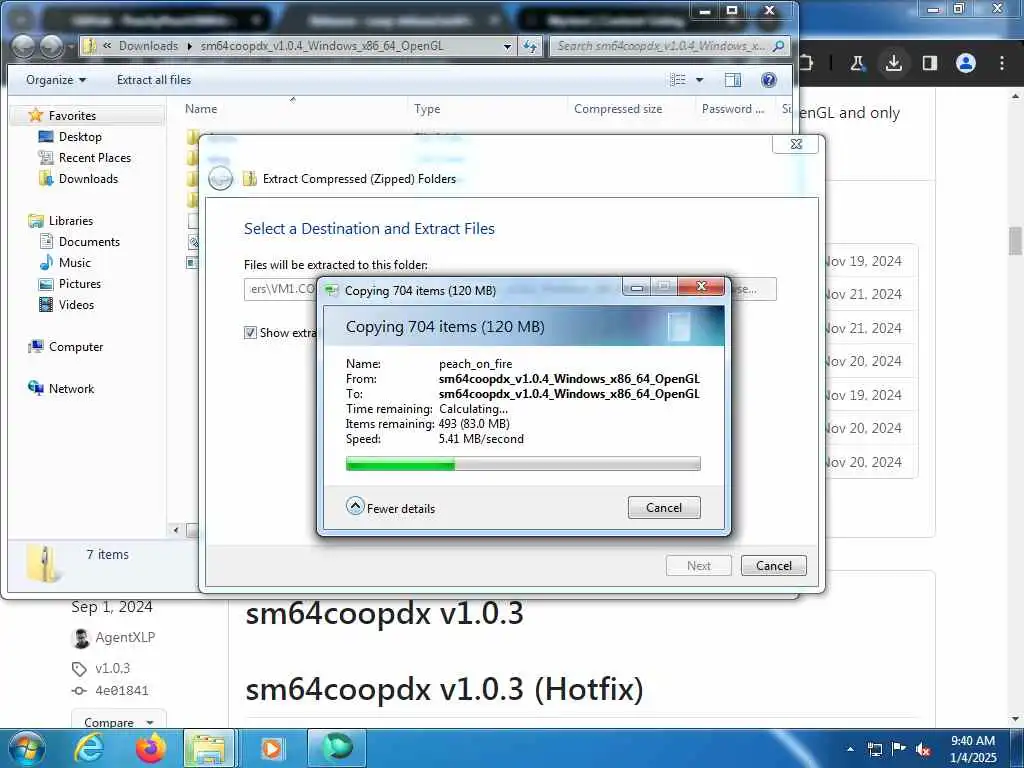
Task: Click search magnifier icon
Action: tap(778, 46)
